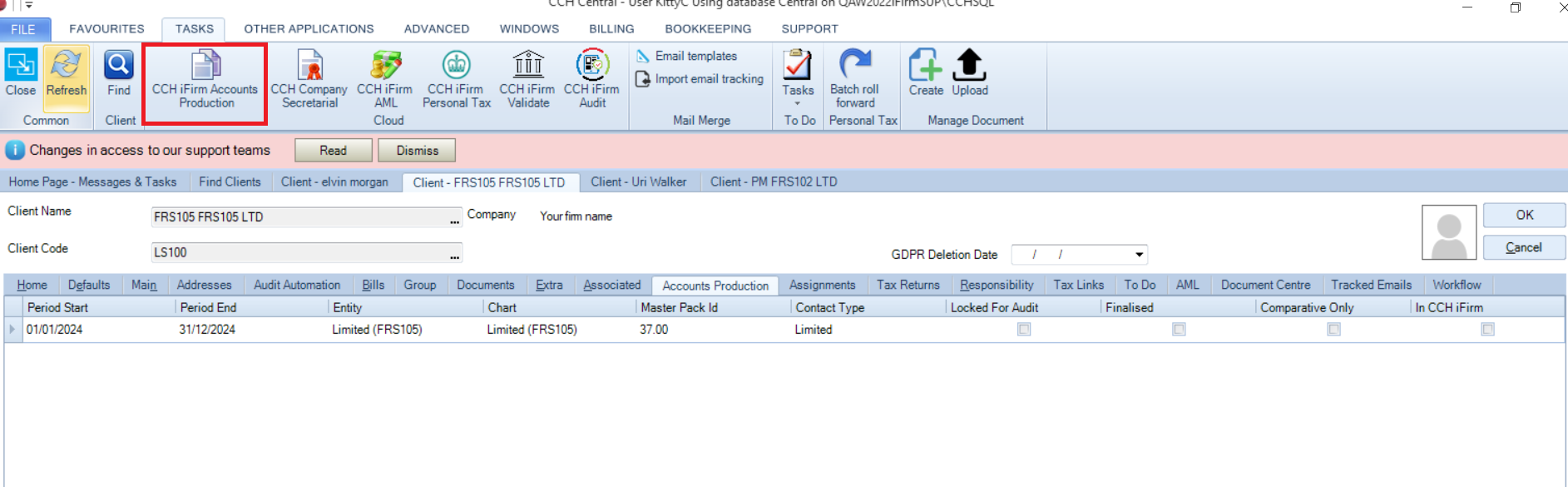Open the client Documents tab
1568x487 pixels.
485,285
